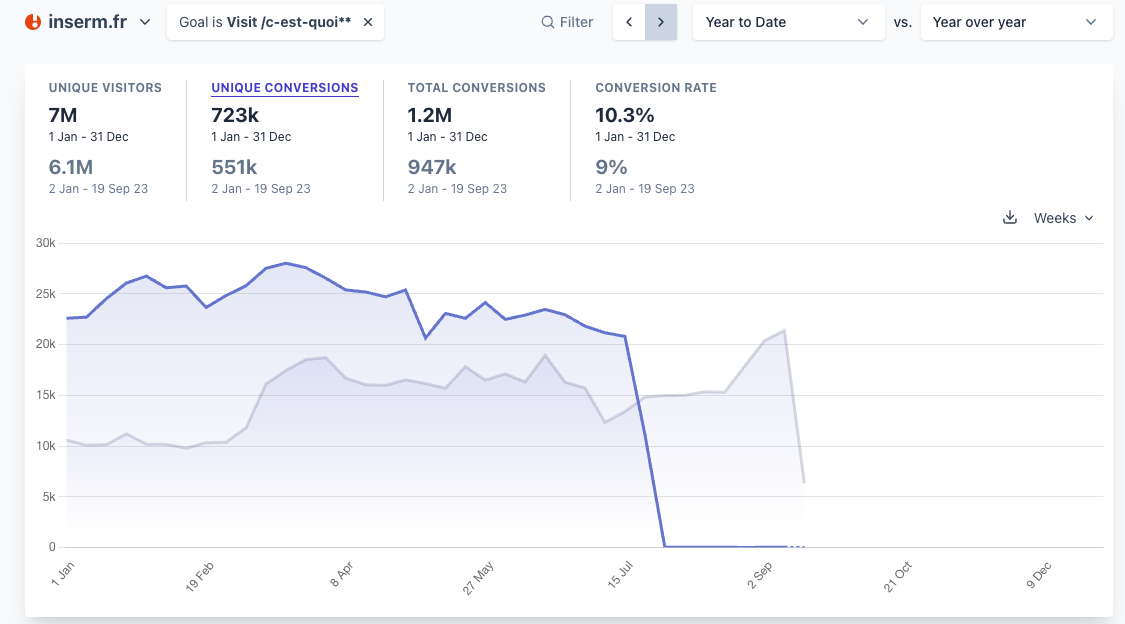1125x624 pixels.
Task: Click the Goal is Visit filter pill
Action: click(x=264, y=22)
